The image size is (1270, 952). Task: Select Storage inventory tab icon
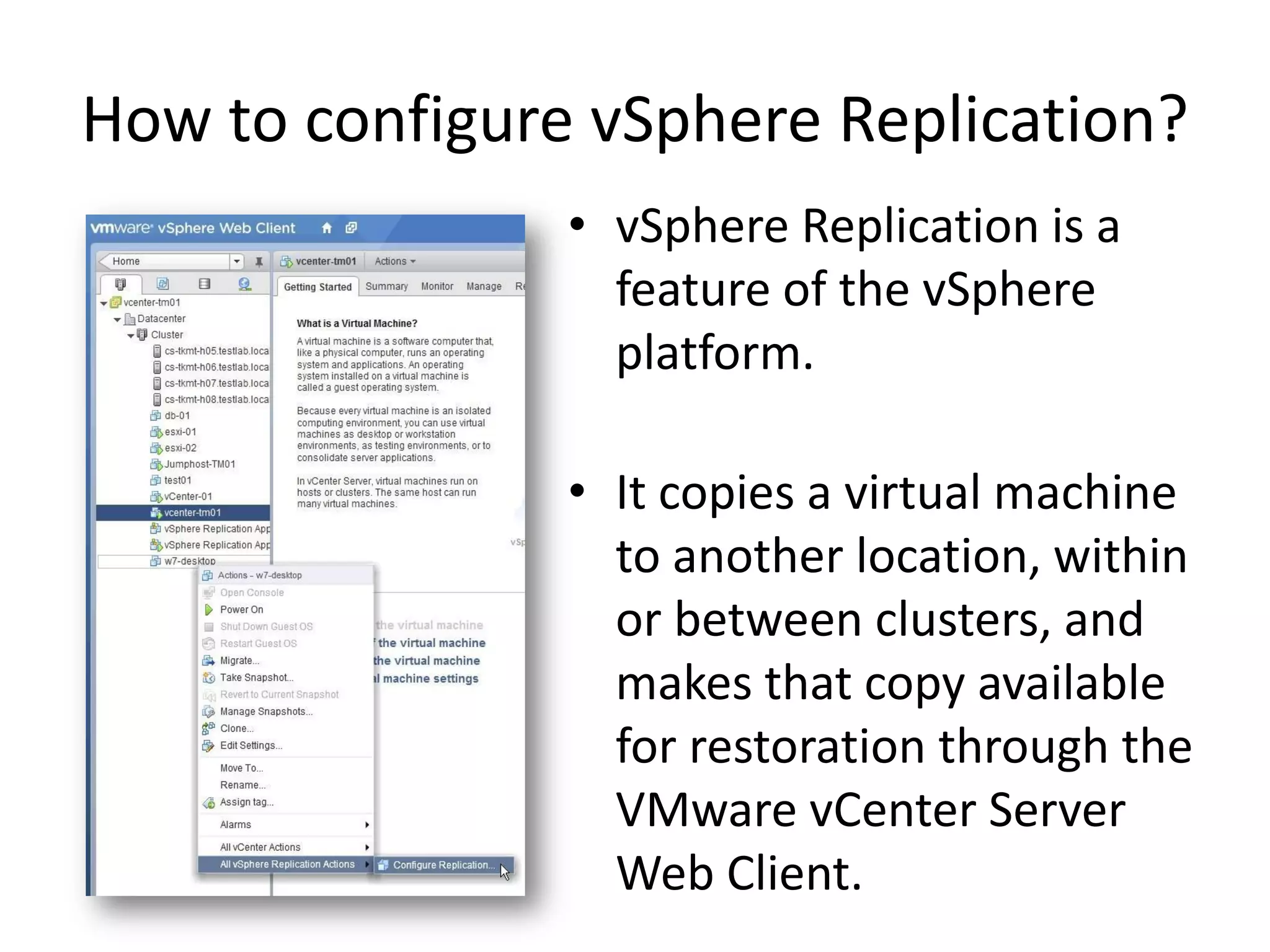(204, 284)
